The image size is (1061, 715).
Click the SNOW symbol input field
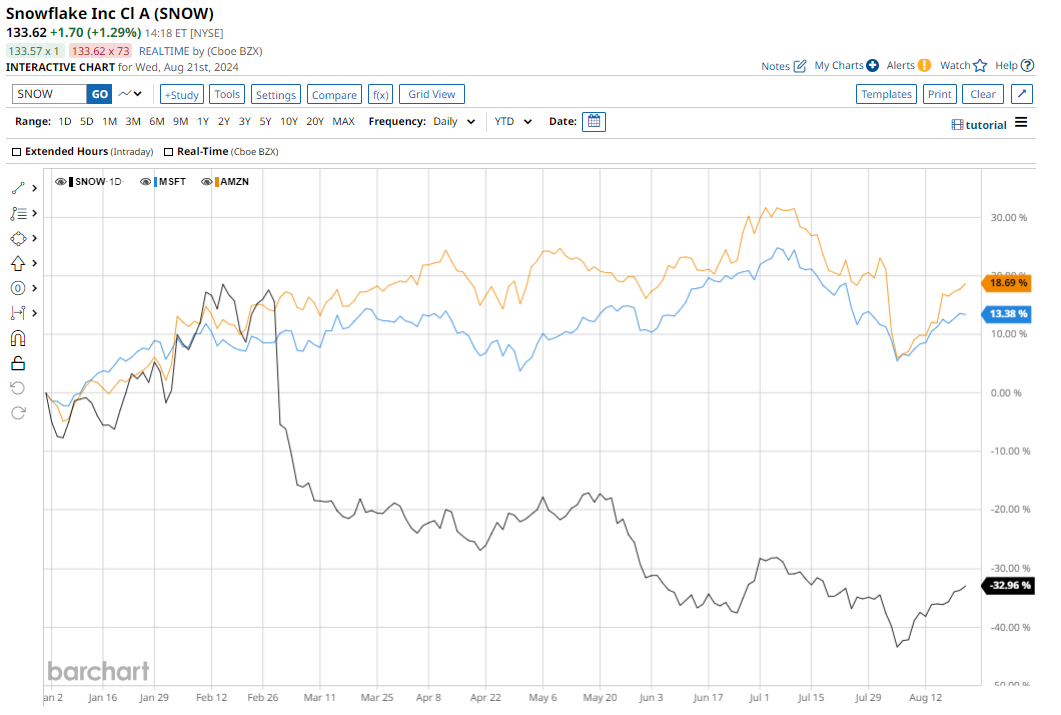(x=49, y=94)
